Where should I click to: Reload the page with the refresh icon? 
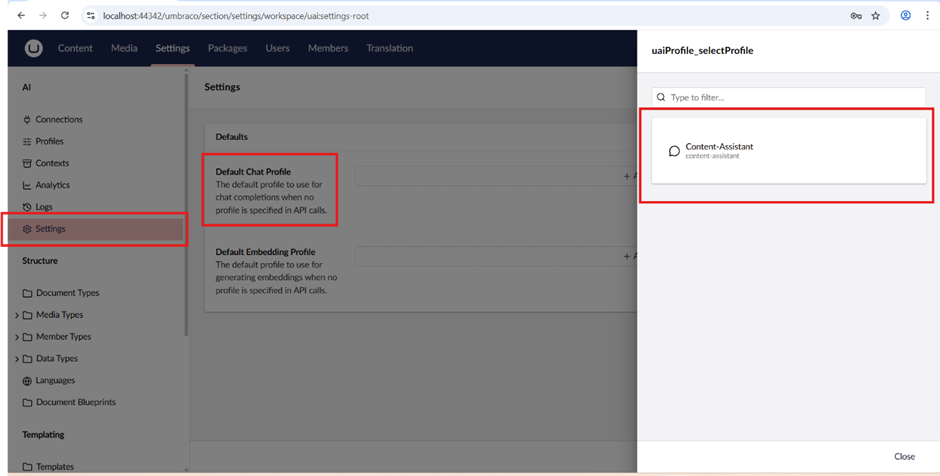pyautogui.click(x=65, y=16)
